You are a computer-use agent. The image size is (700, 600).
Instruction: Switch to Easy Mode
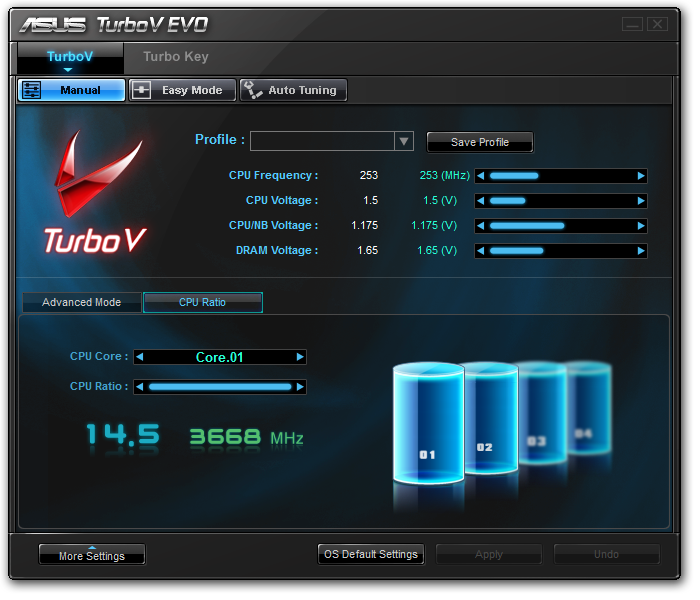point(184,91)
